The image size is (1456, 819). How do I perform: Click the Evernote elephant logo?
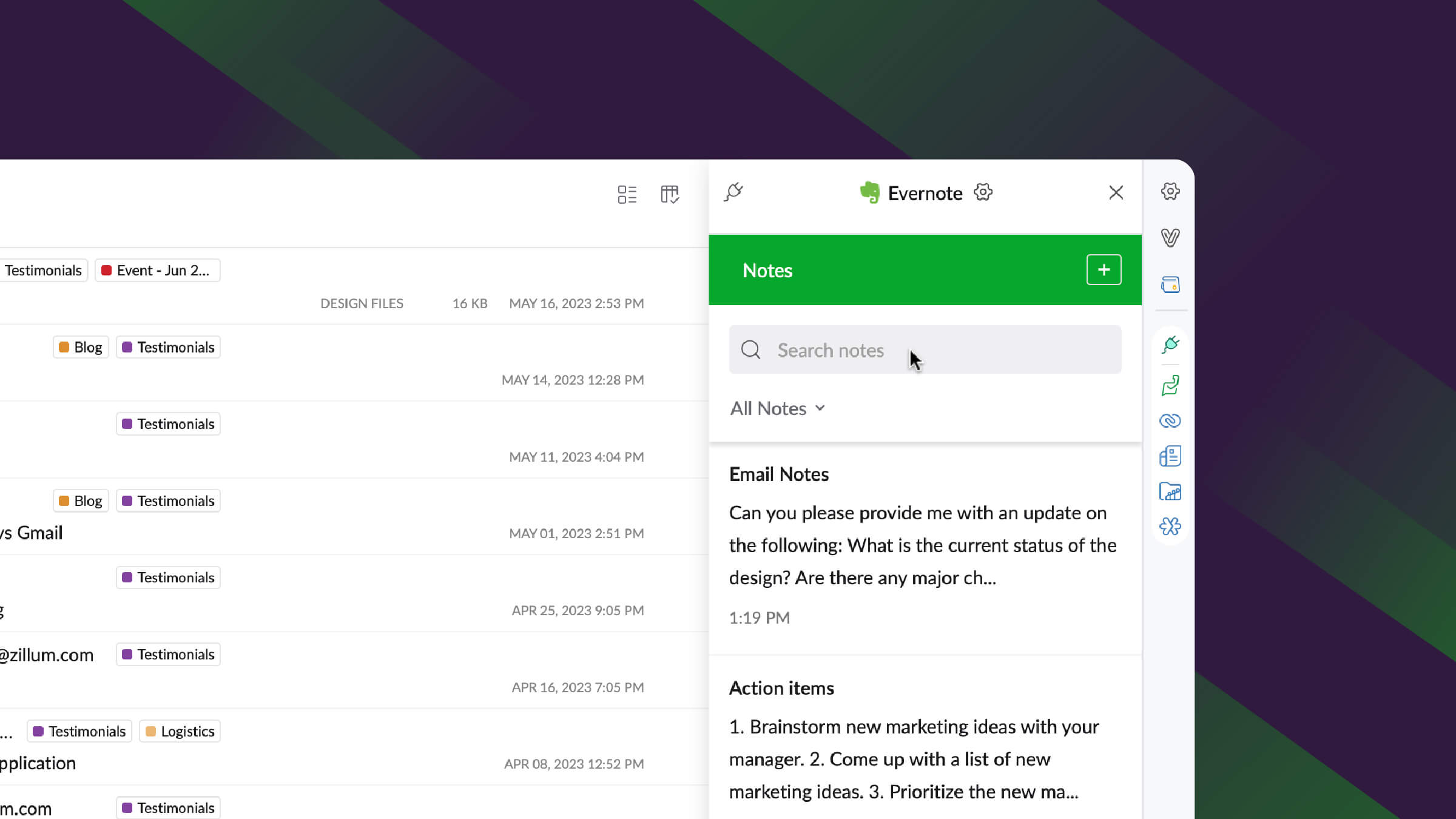point(869,192)
